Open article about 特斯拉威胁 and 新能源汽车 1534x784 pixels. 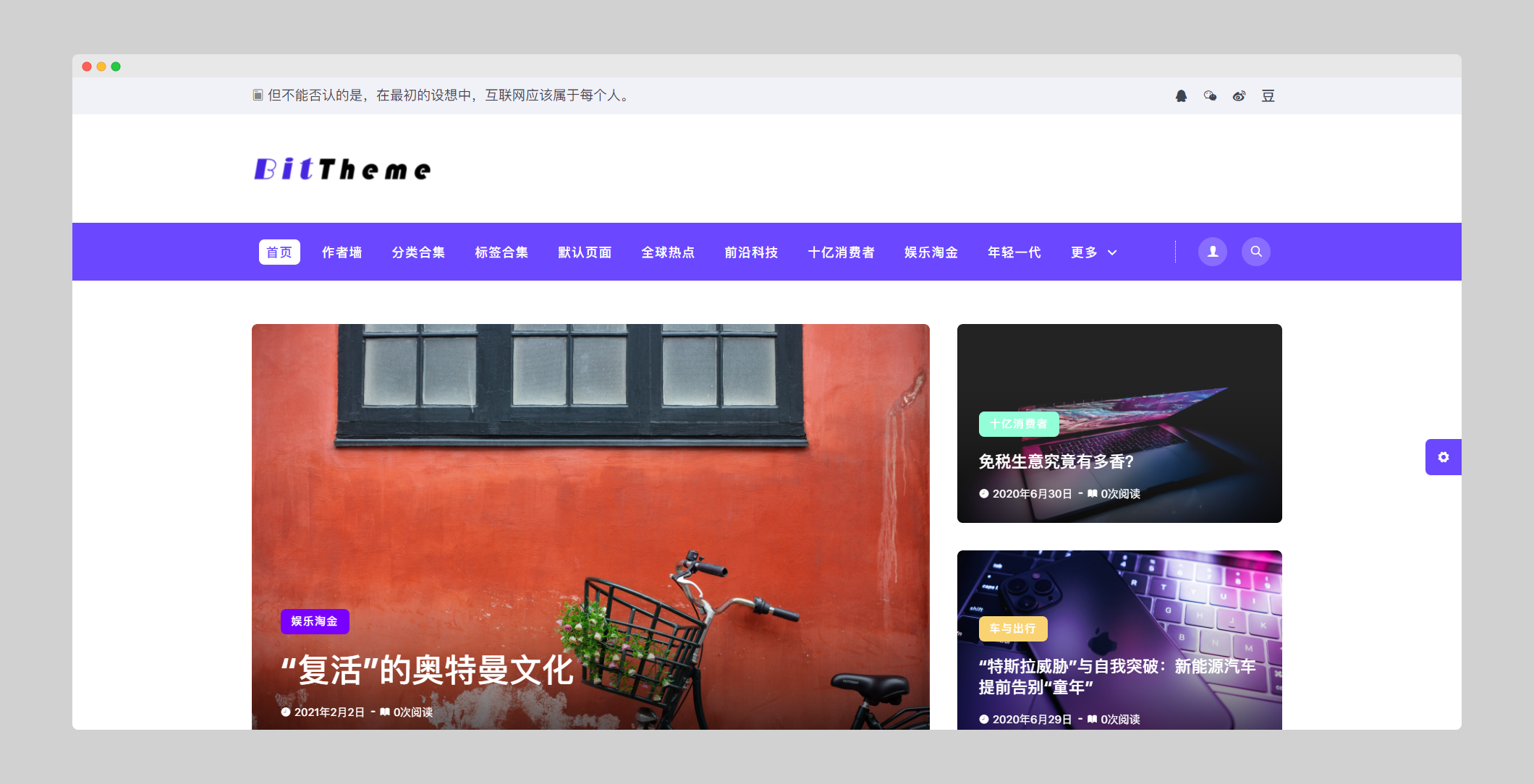[1117, 676]
